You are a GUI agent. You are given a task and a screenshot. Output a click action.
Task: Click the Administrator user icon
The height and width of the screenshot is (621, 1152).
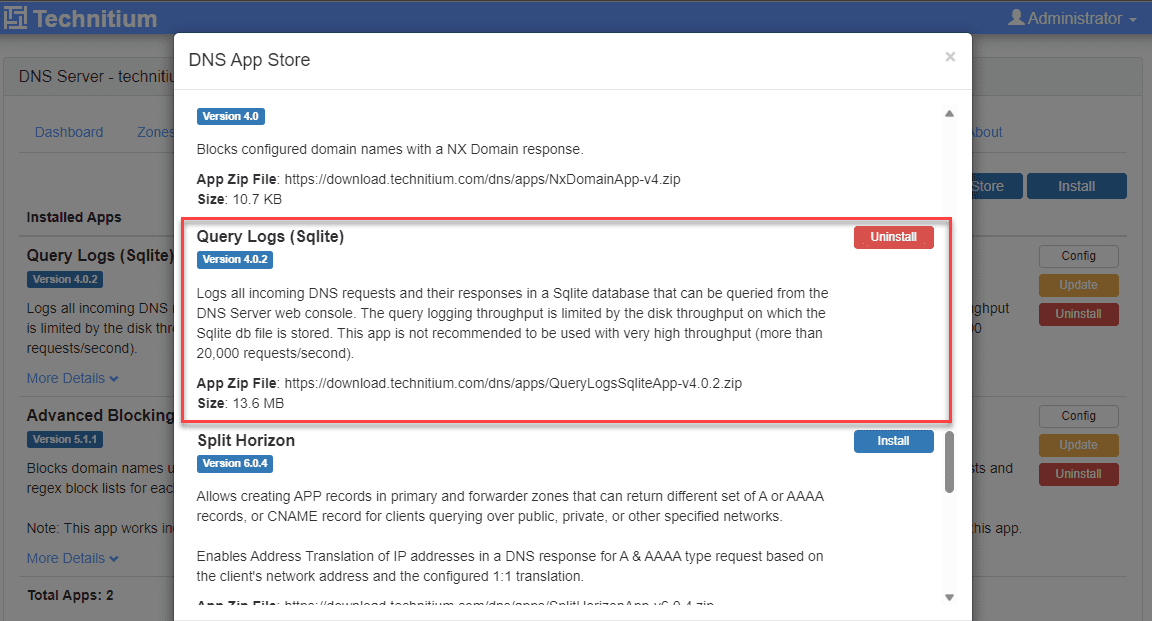click(x=1016, y=18)
